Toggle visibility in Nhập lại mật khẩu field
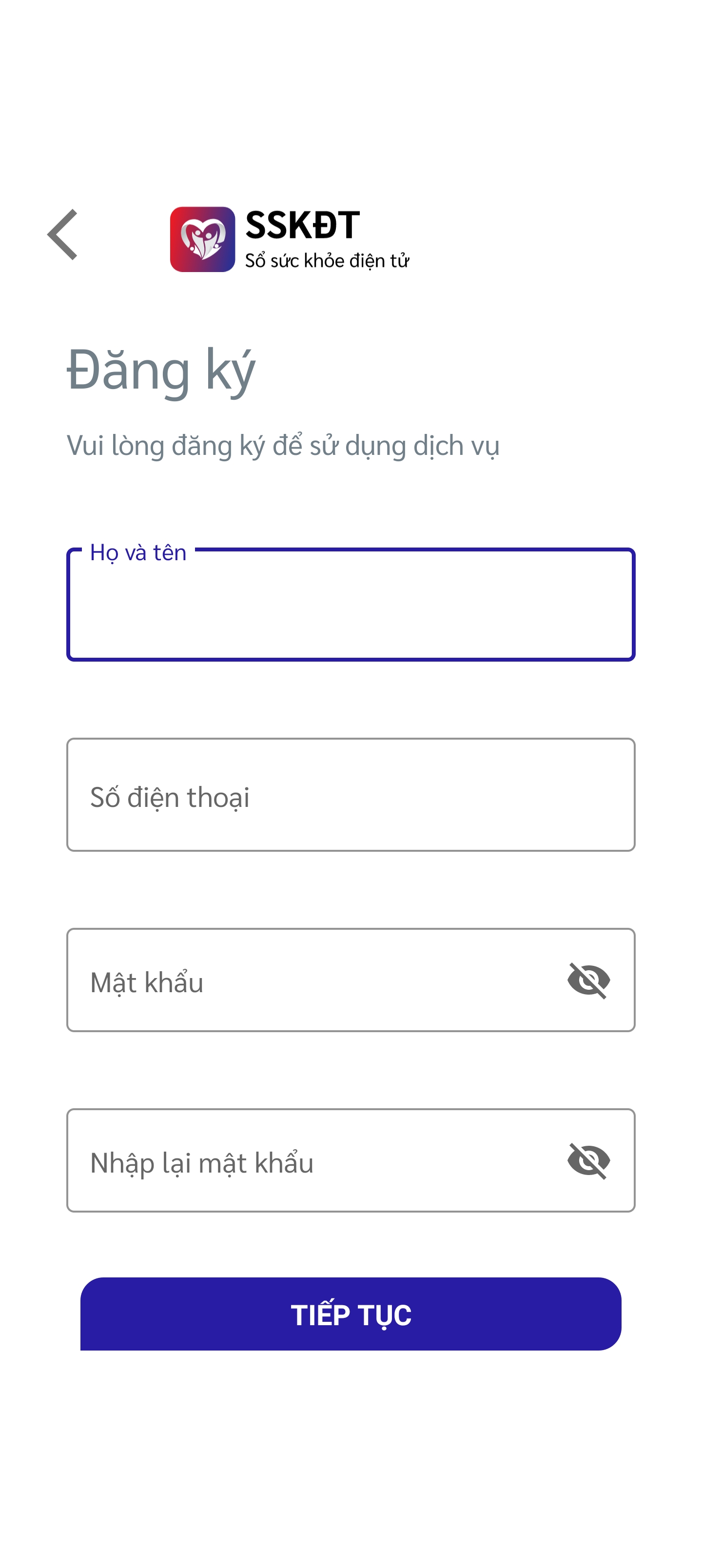The height and width of the screenshot is (1568, 702). pos(588,1161)
